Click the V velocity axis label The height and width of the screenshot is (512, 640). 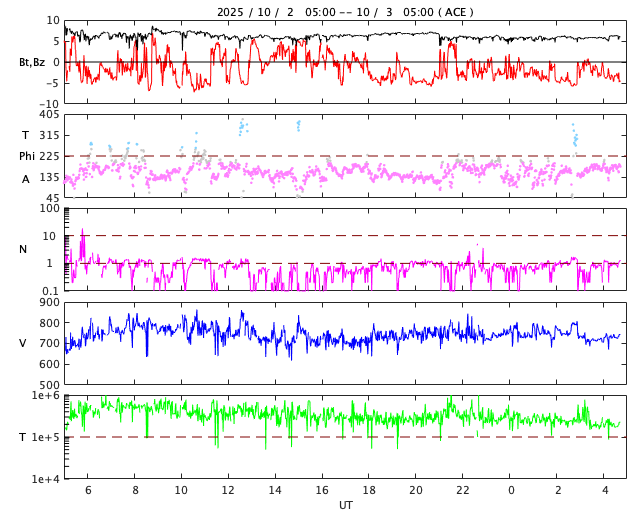coord(23,343)
